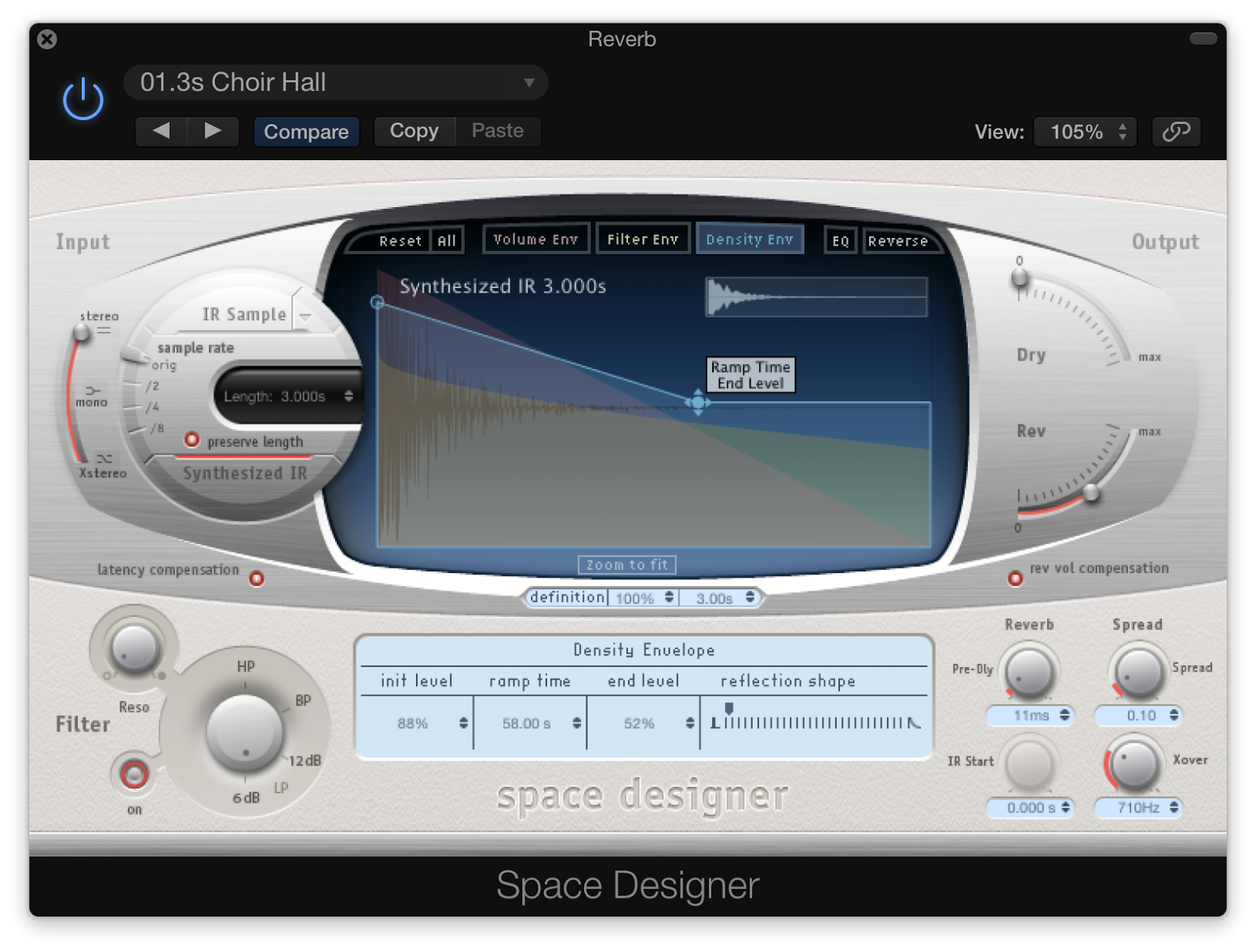
Task: Adjust ramp time 58.00 s stepper
Action: 576,723
